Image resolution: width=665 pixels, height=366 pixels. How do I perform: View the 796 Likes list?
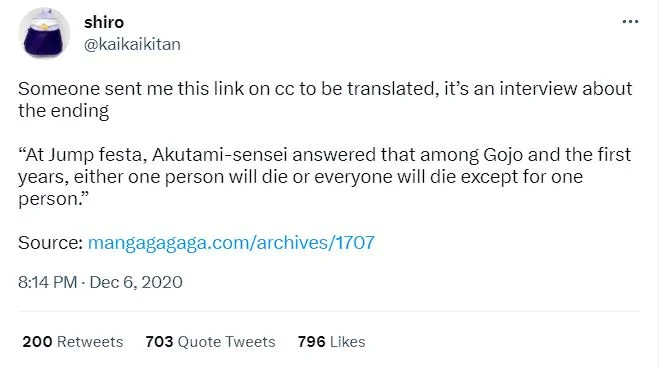click(331, 341)
